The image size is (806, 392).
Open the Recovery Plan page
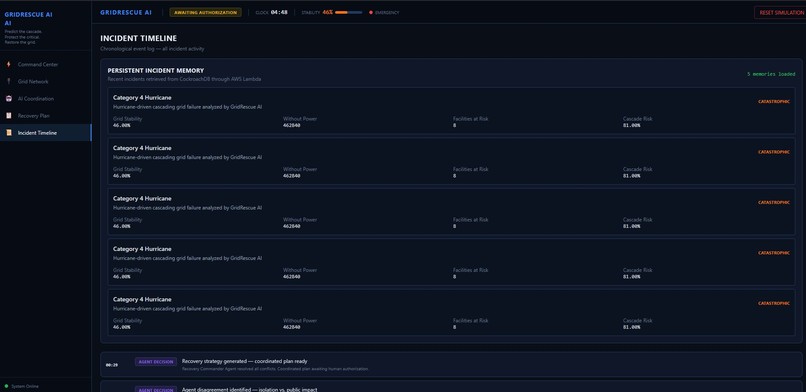pos(46,116)
